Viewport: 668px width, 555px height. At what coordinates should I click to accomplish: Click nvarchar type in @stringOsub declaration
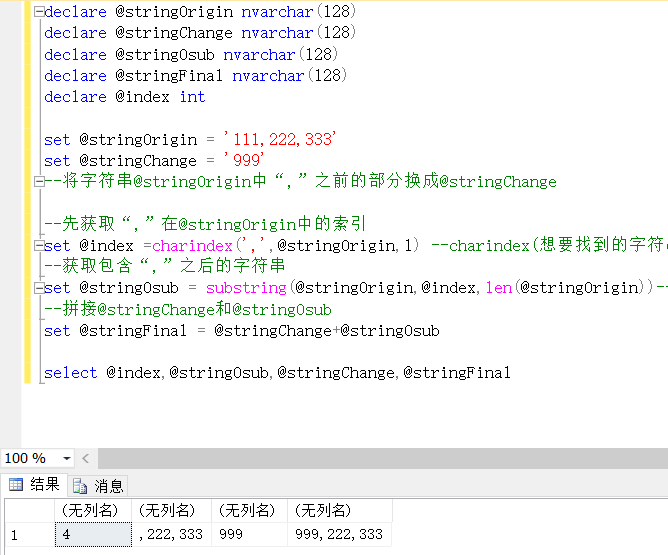tap(259, 55)
